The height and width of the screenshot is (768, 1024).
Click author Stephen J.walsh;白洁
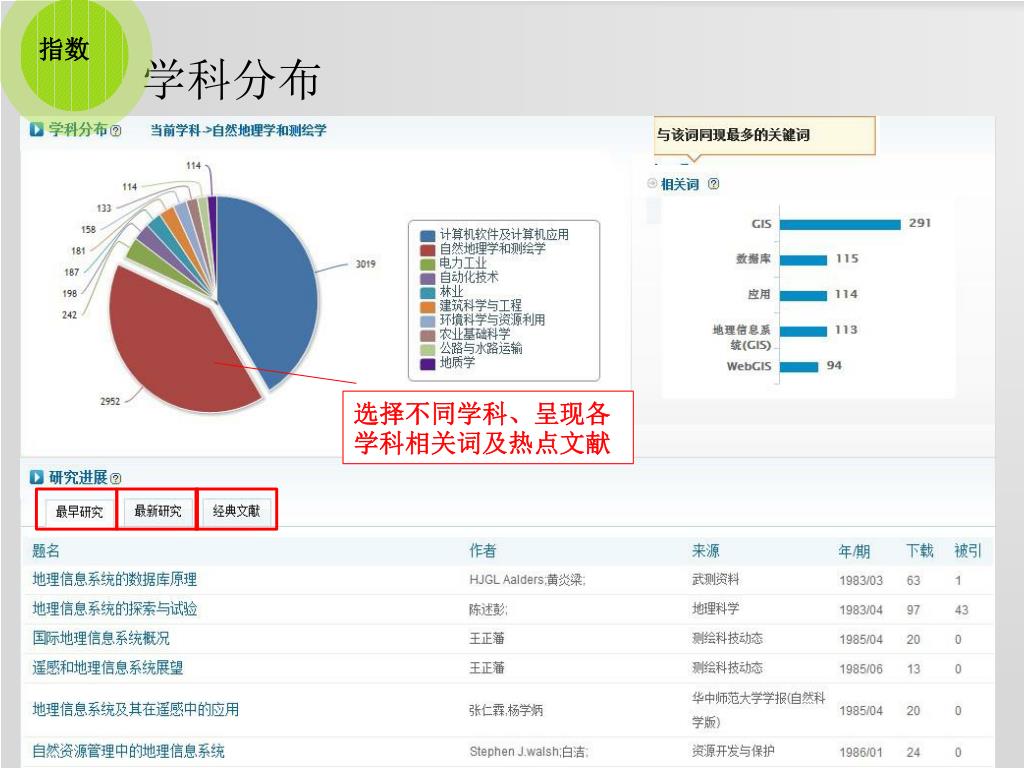[x=528, y=752]
